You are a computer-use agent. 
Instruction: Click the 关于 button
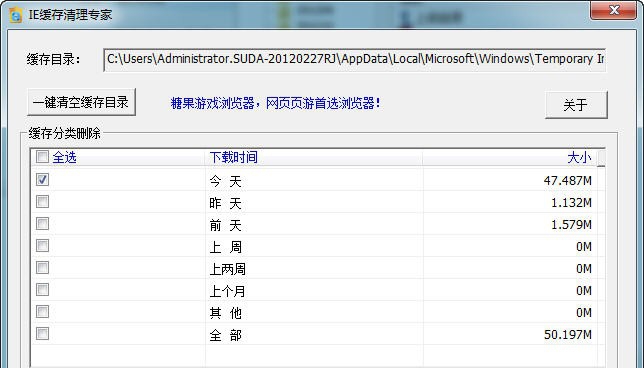click(x=576, y=105)
